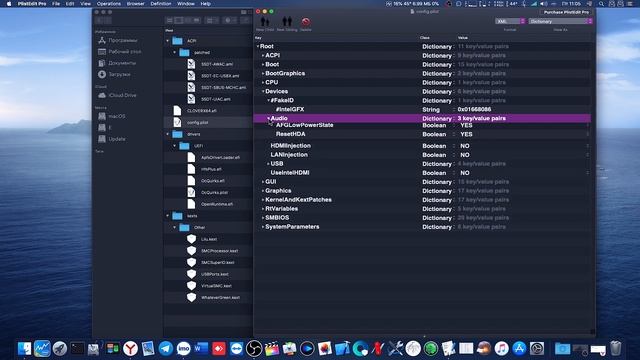Viewport: 640px width, 360px height.
Task: Expand the KernelAndKextPatches key
Action: point(263,200)
